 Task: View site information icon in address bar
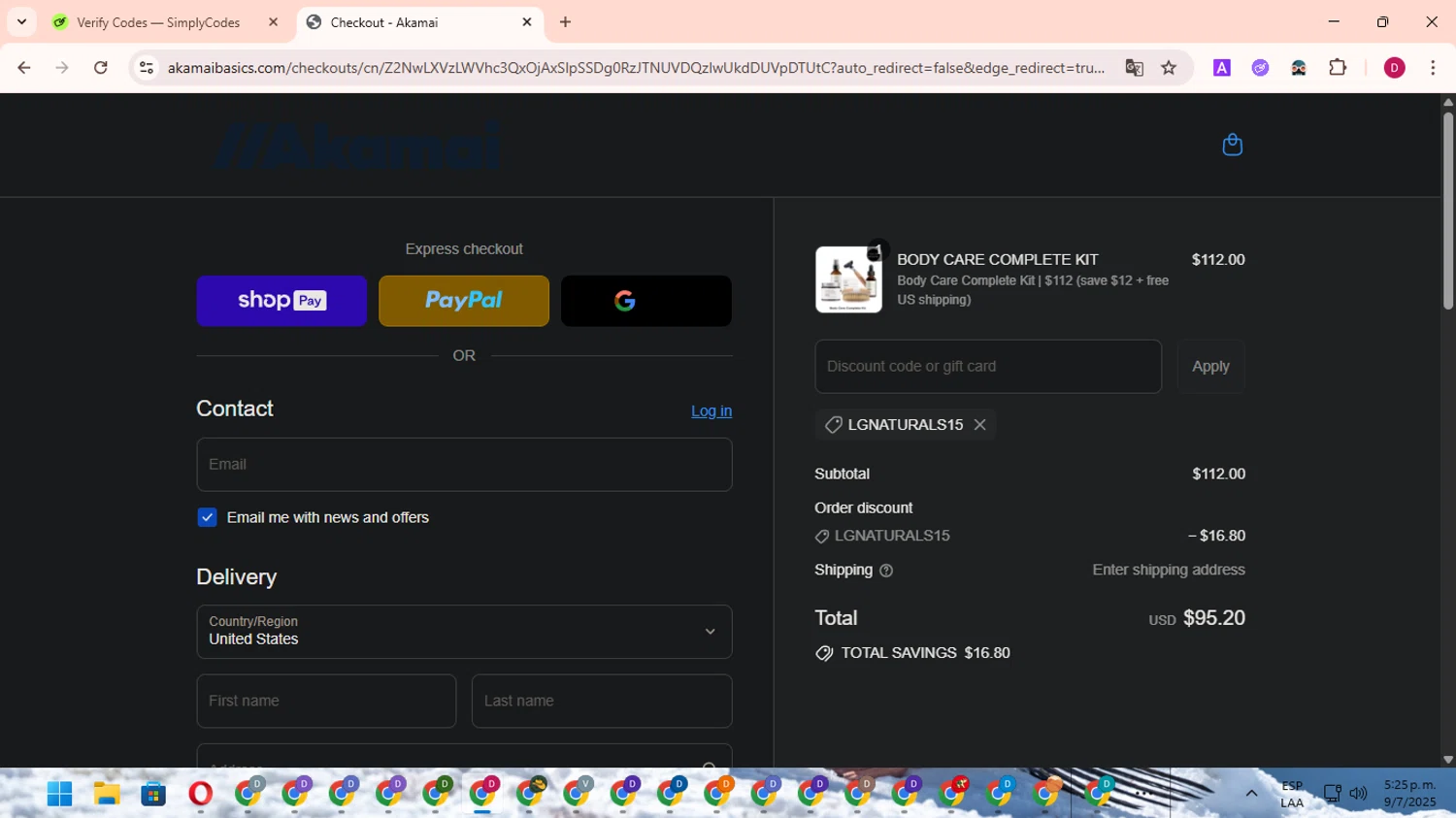coord(147,68)
